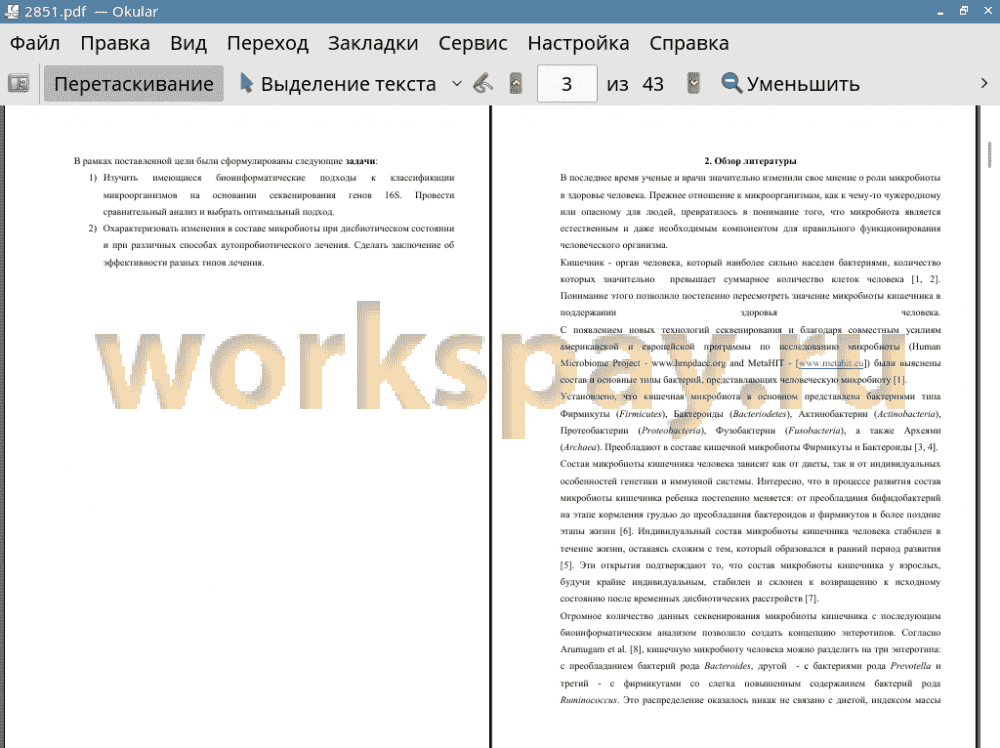Click the bold word "задачи" on the left page
The height and width of the screenshot is (748, 1000).
click(x=360, y=161)
